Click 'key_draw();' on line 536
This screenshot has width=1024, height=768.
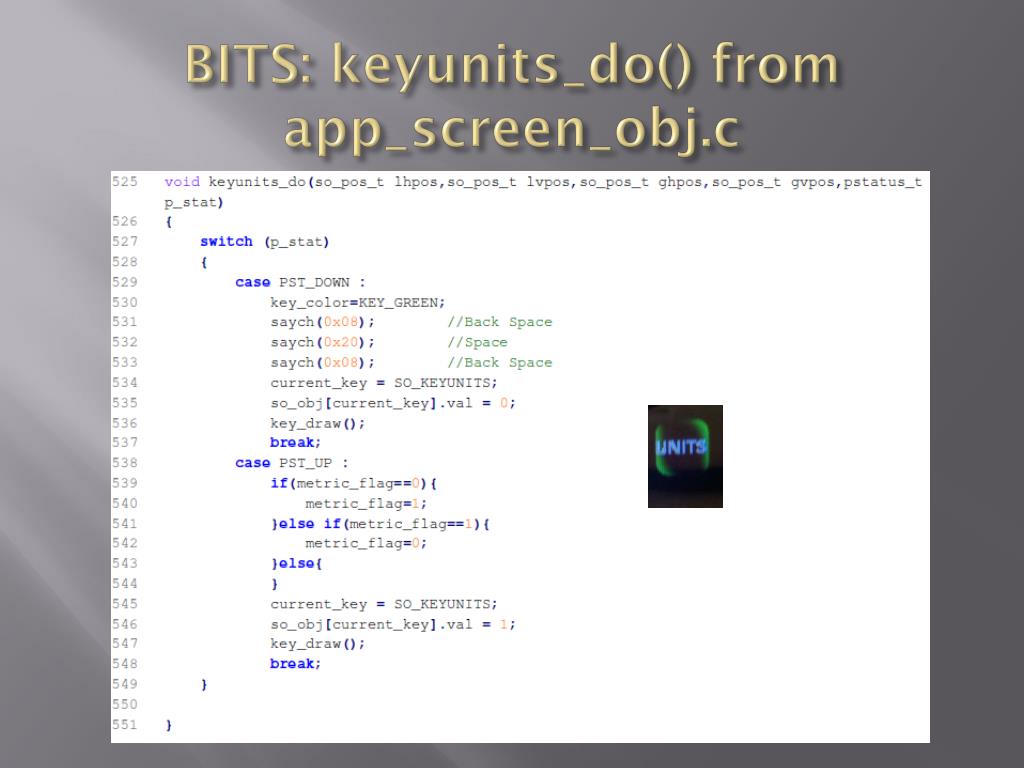click(318, 423)
